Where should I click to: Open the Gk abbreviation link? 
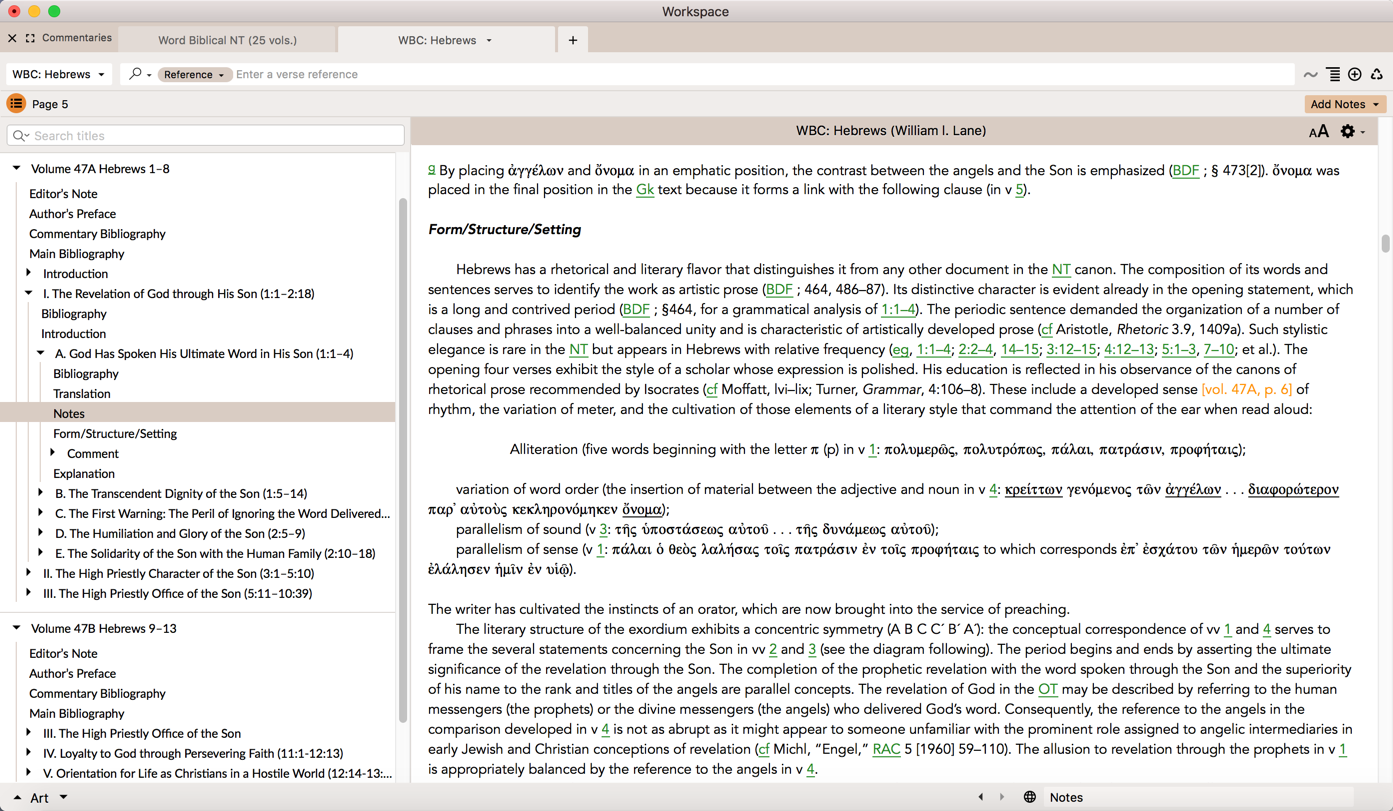pyautogui.click(x=645, y=190)
